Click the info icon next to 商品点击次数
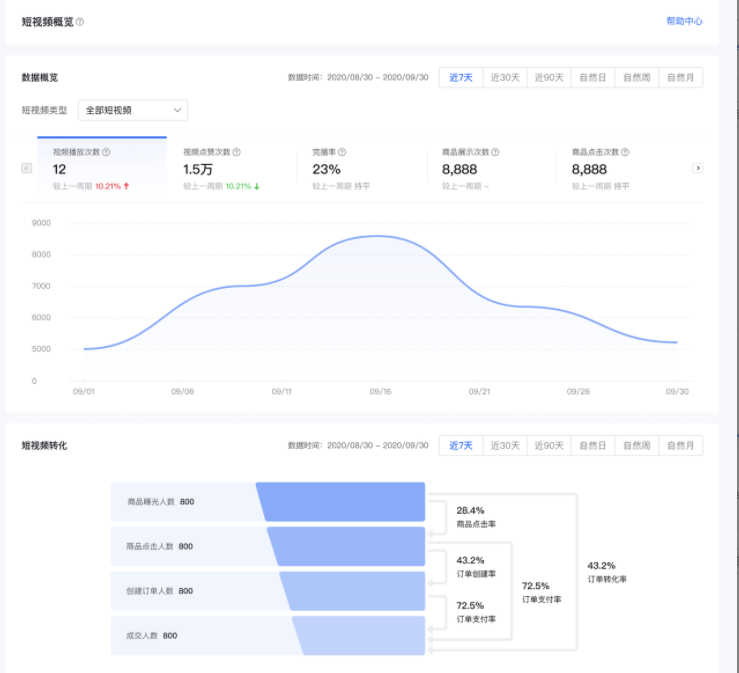 [625, 152]
